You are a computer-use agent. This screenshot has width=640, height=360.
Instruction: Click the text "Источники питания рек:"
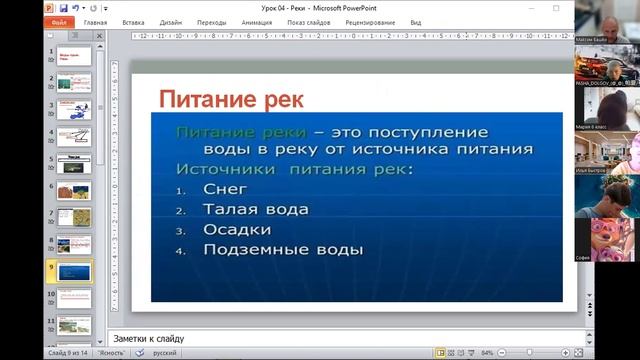295,169
